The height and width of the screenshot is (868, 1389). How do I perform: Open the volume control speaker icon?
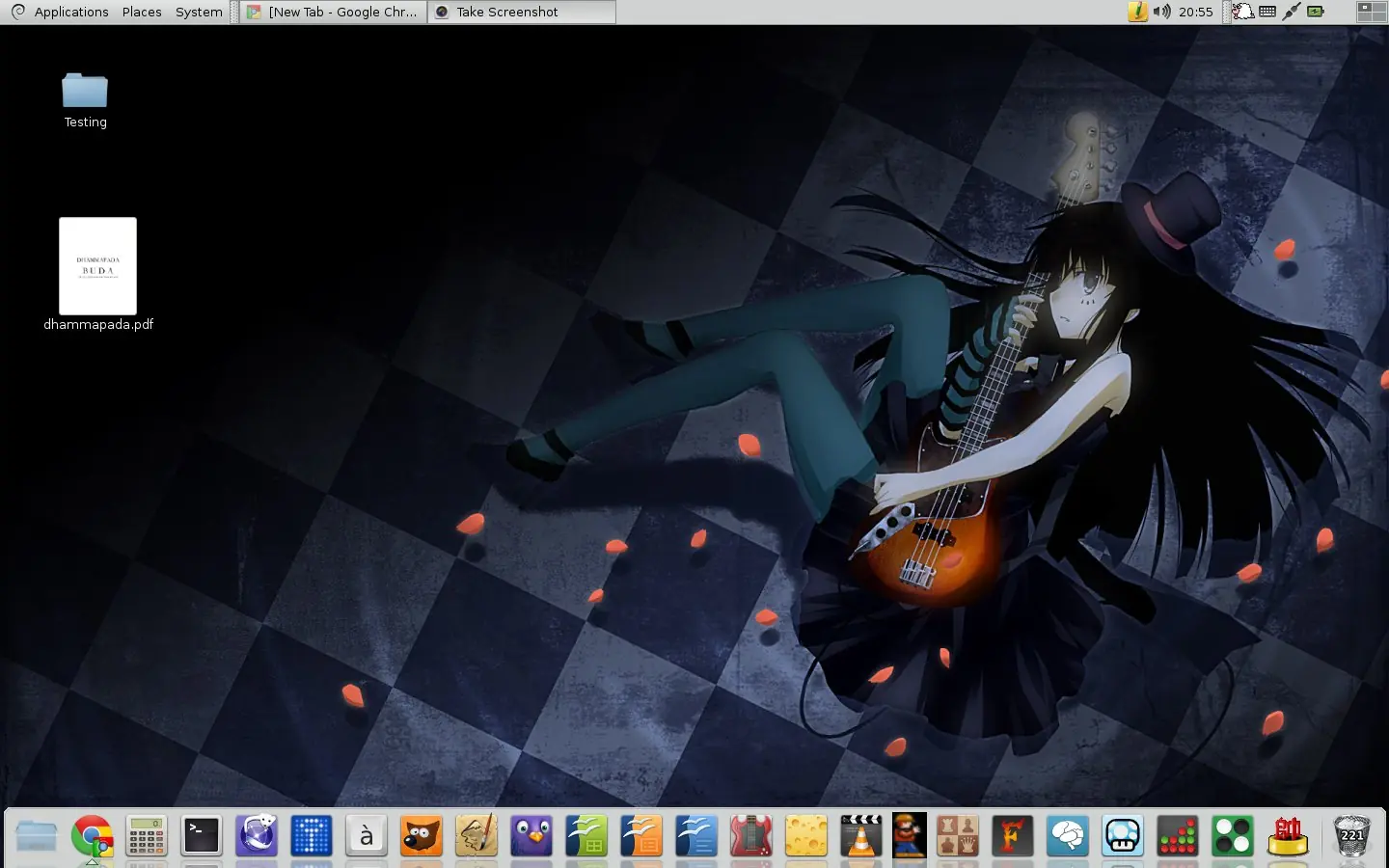1161,12
